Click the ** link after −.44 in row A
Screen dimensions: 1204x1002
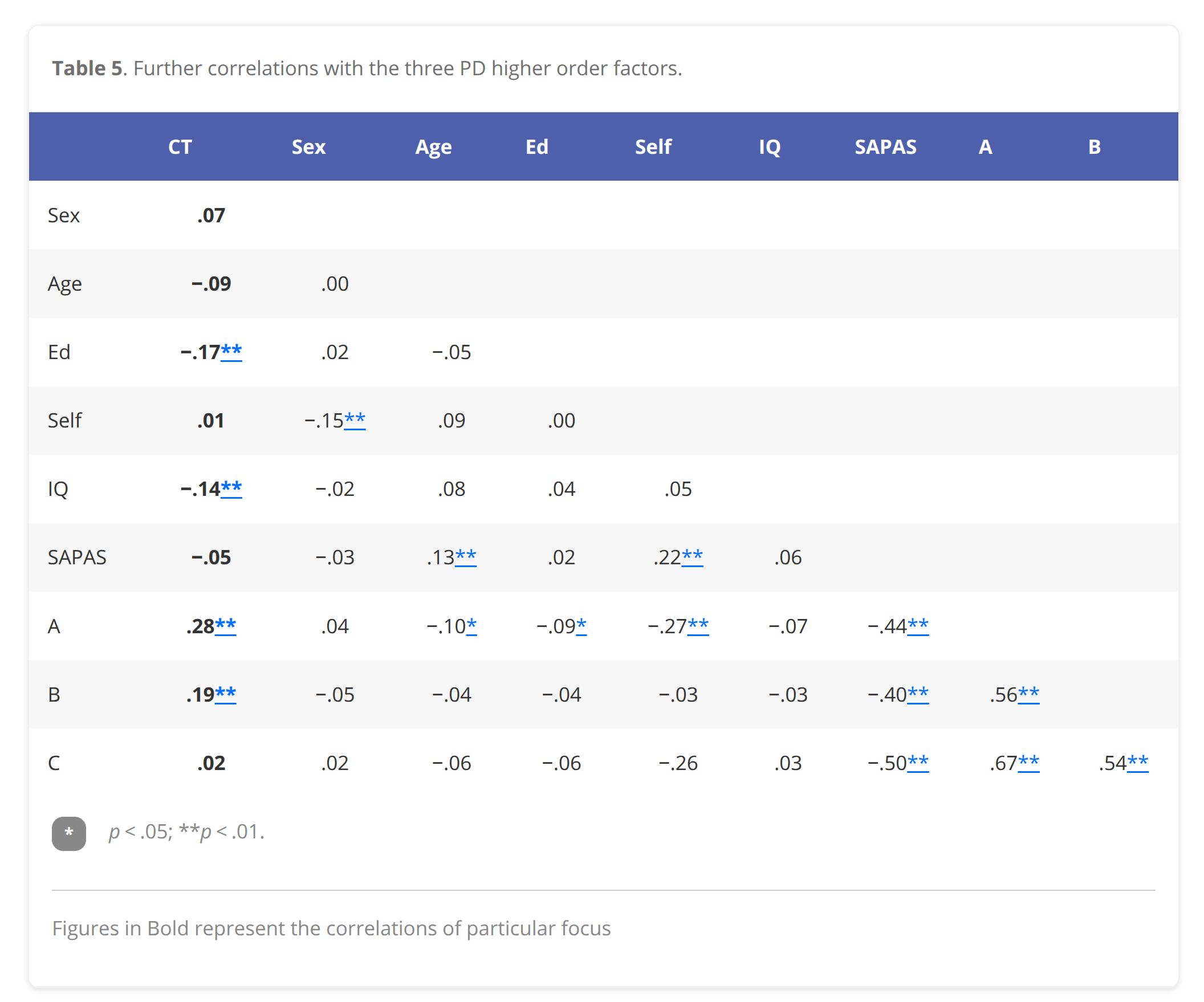tap(917, 625)
